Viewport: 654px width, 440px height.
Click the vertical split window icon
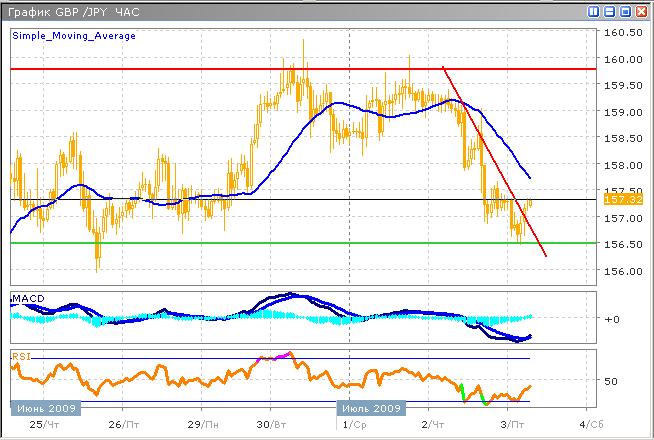tap(594, 11)
